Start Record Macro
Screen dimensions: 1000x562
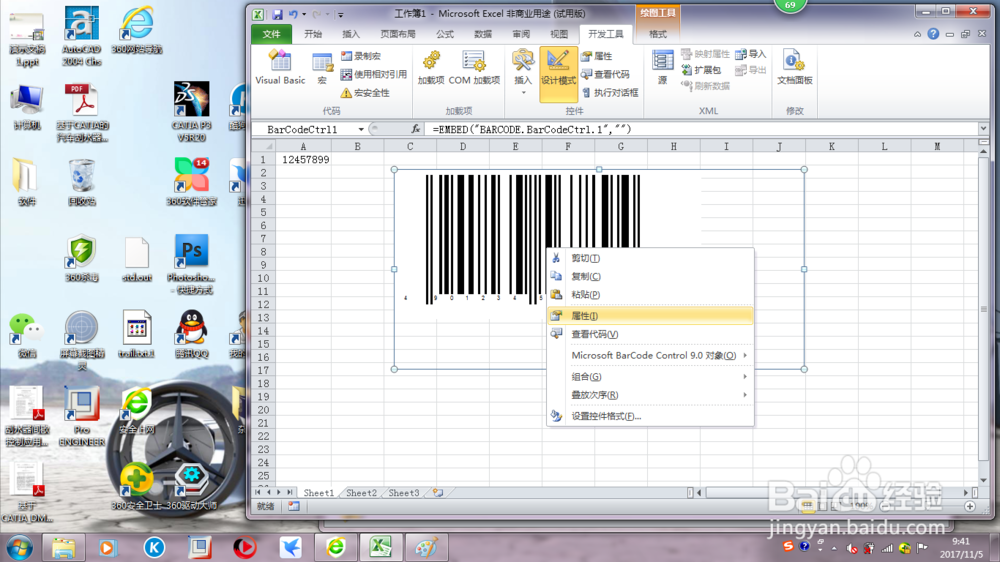[x=361, y=56]
